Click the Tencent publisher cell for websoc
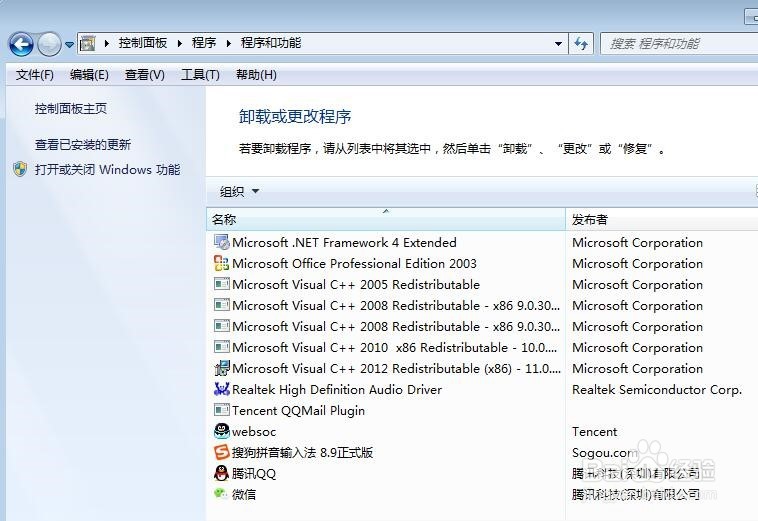Screen dimensions: 758x521 coord(595,431)
